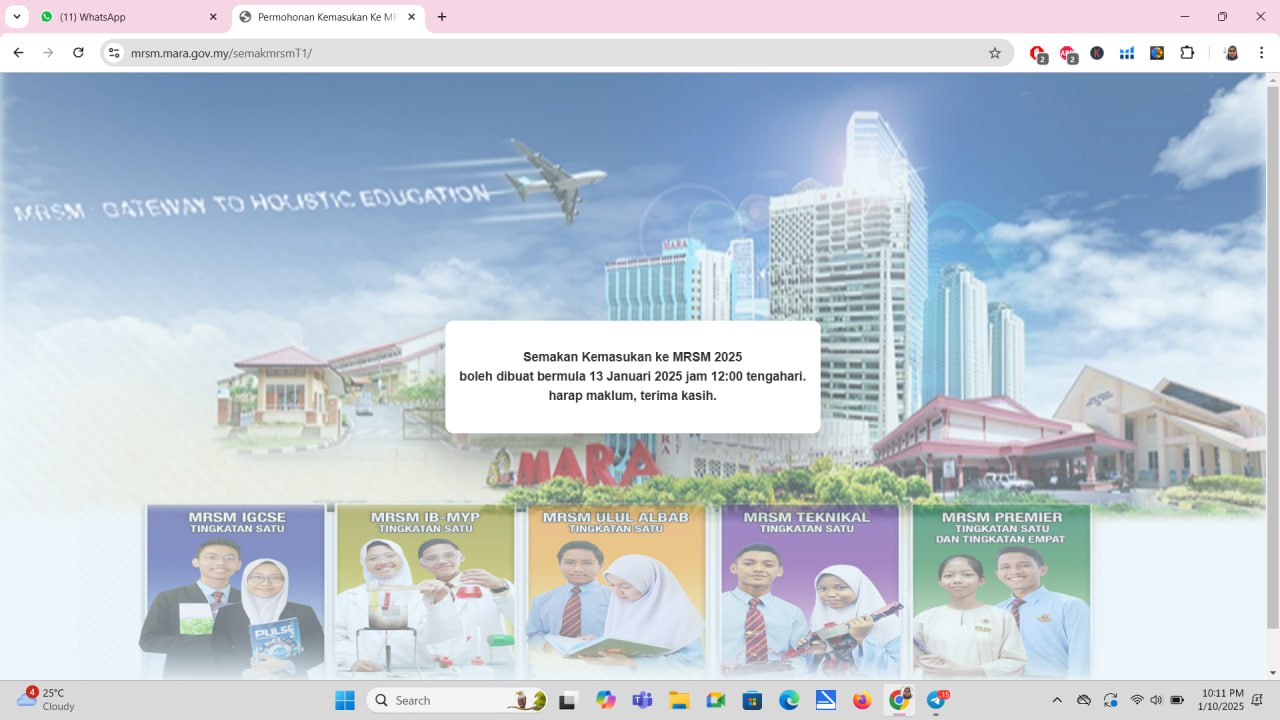
Task: Open Telegram from the taskbar
Action: tap(936, 700)
